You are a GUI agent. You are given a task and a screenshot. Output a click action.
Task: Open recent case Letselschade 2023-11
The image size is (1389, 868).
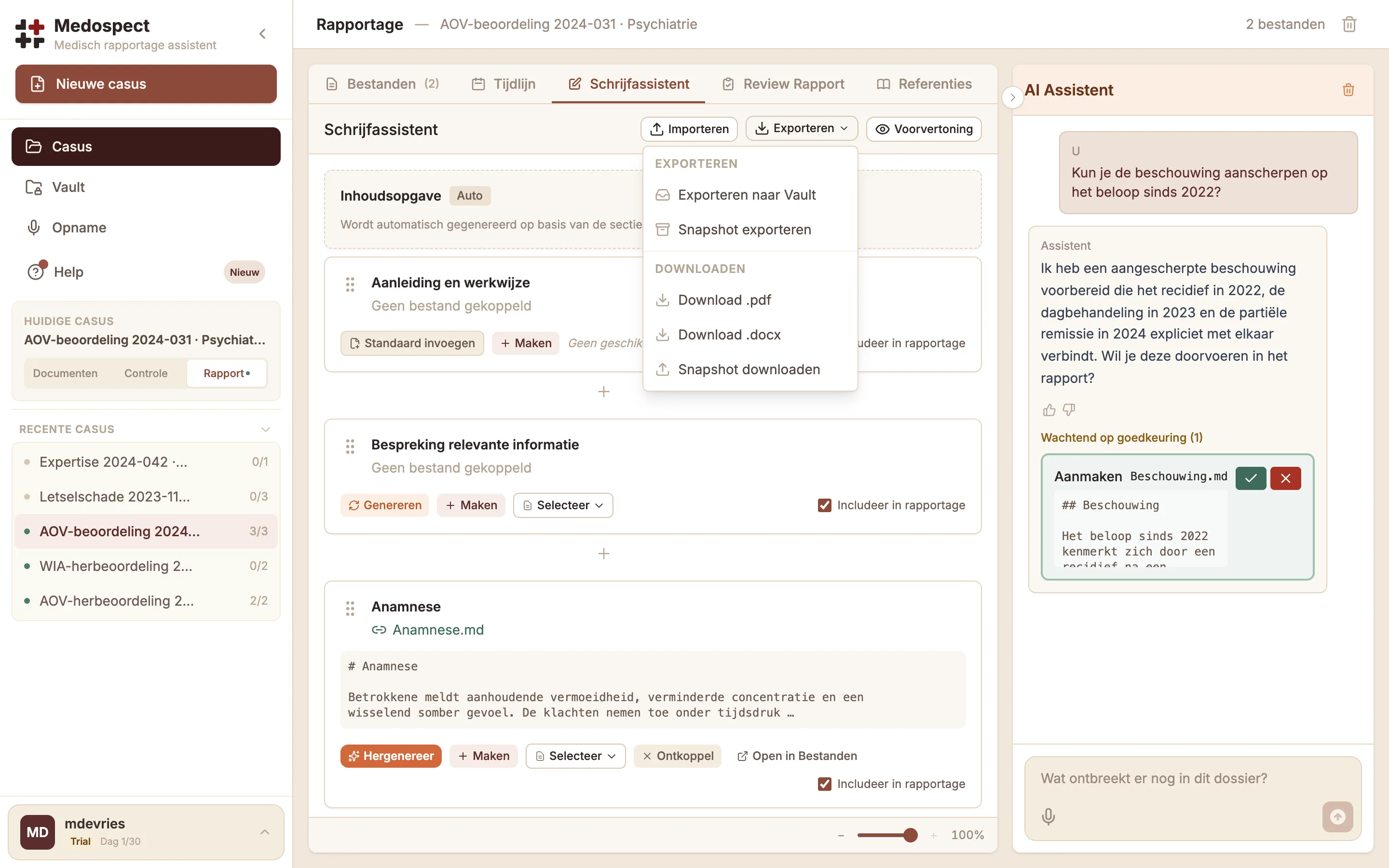click(146, 497)
